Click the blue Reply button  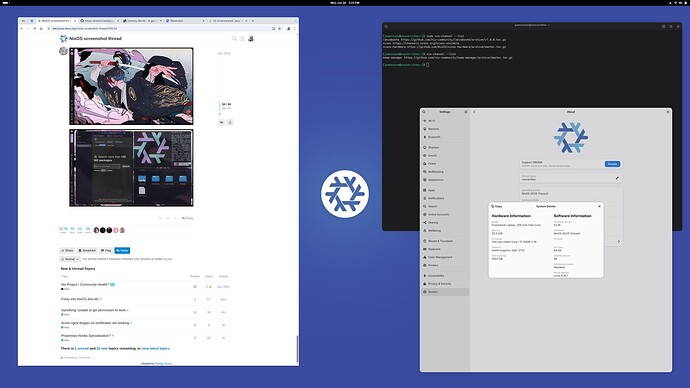pyautogui.click(x=122, y=250)
